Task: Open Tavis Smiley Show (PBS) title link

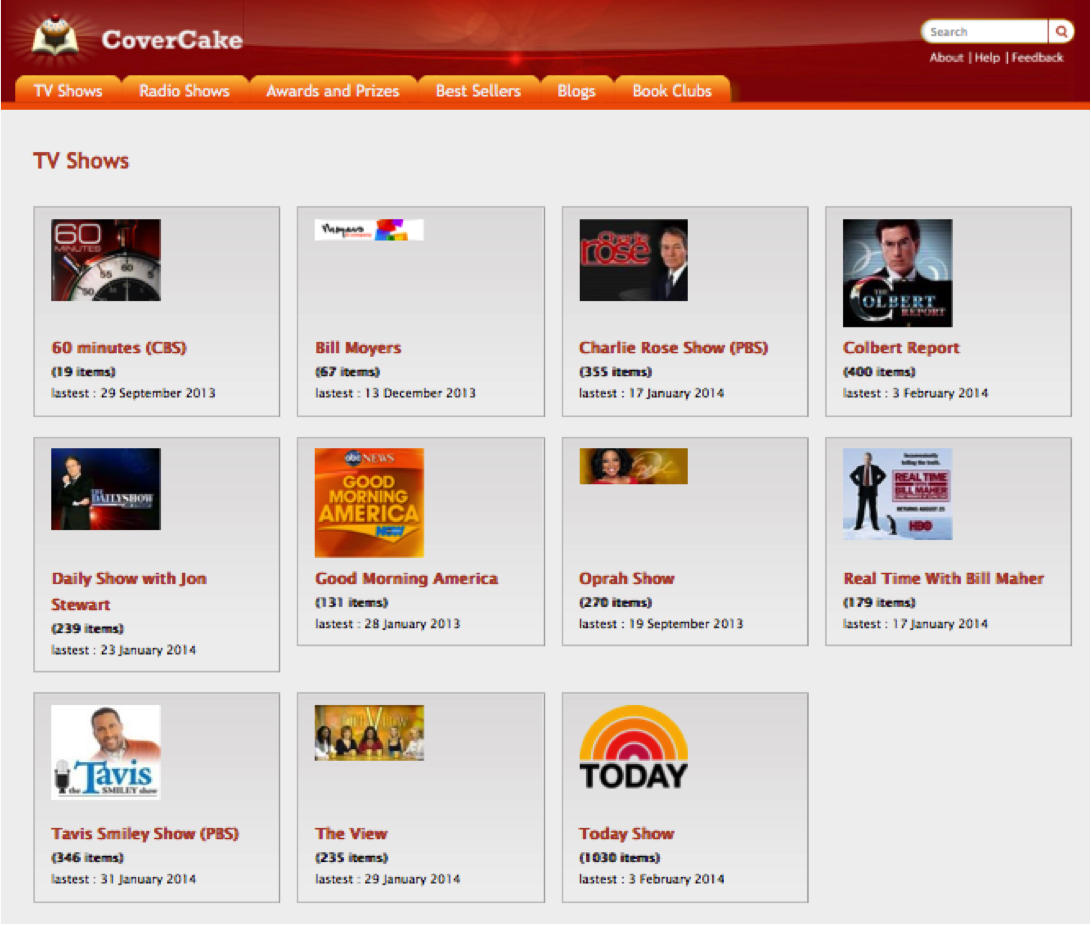Action: 145,833
